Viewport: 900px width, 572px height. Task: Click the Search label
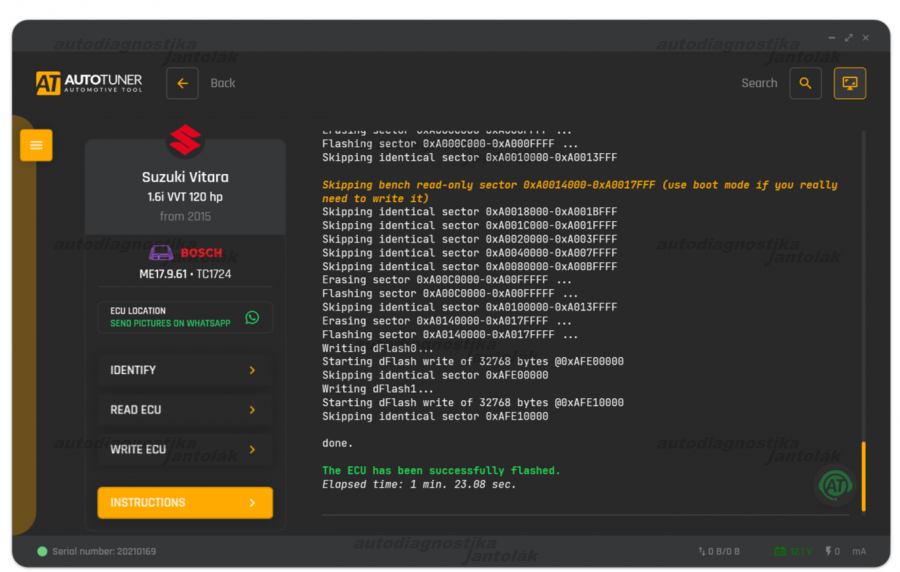pyautogui.click(x=759, y=83)
